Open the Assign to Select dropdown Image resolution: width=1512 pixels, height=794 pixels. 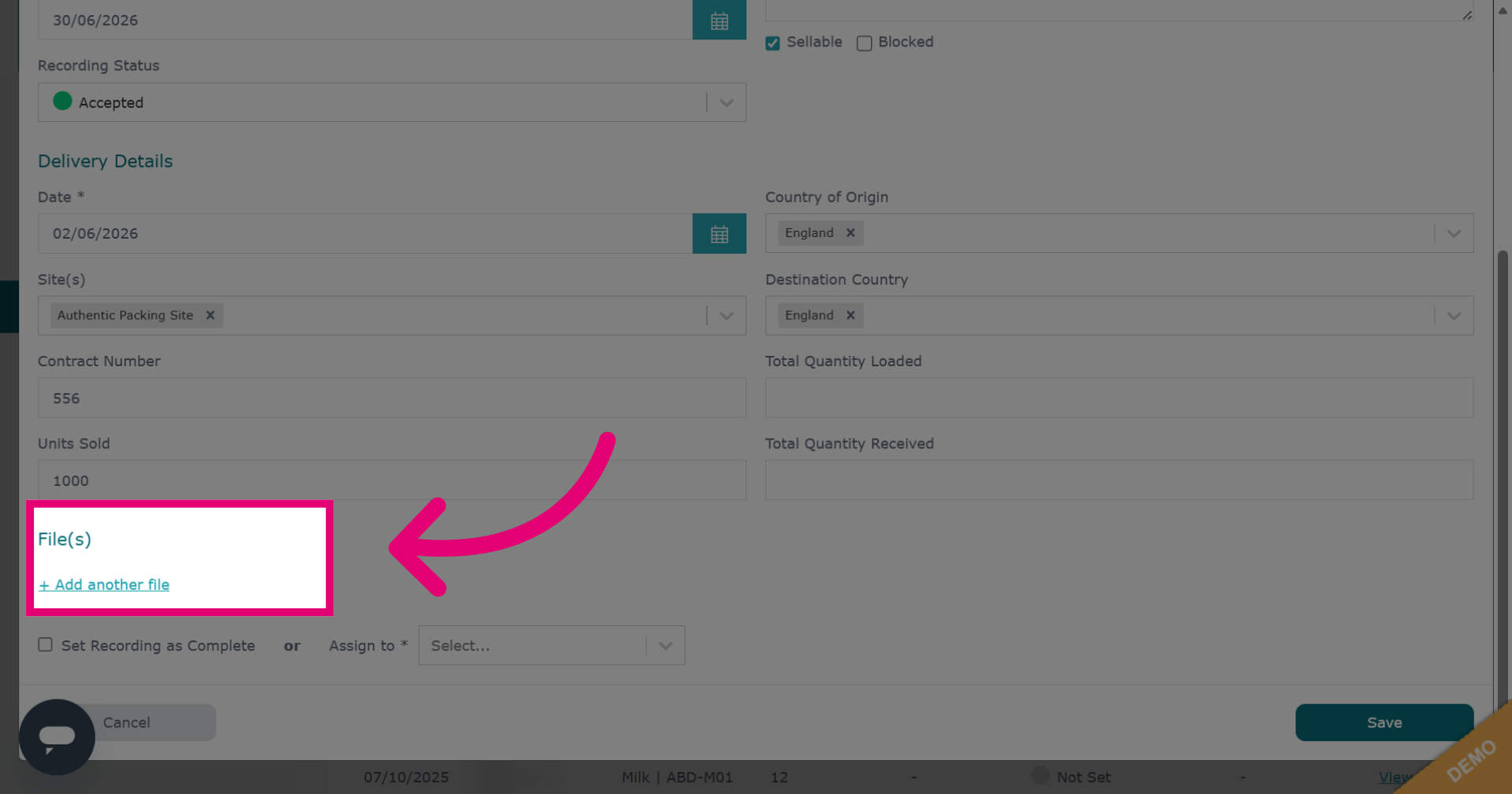point(551,645)
